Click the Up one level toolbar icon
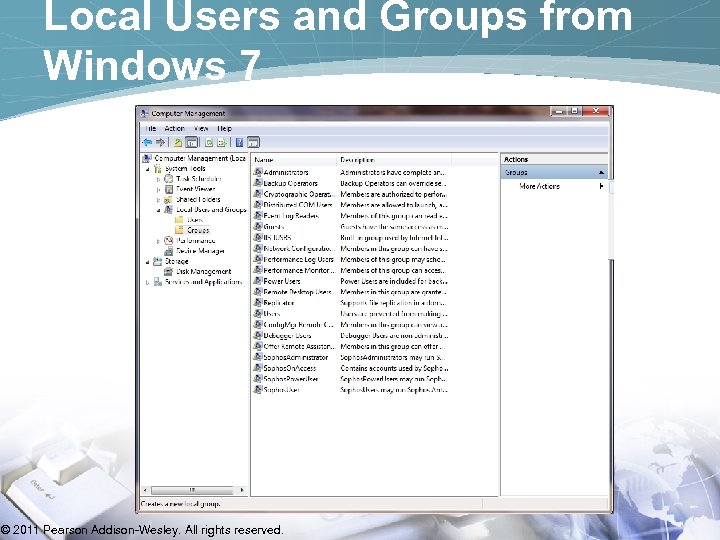Viewport: 720px width, 540px height. click(x=177, y=142)
